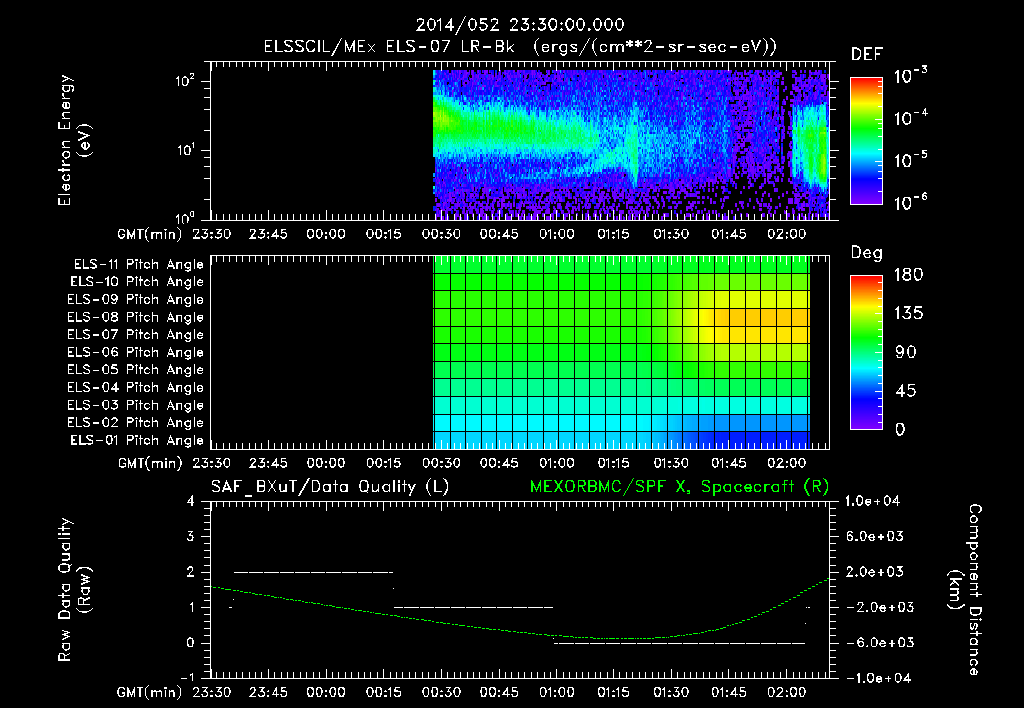Click the 10^-3 tick on the DEF scale
The image size is (1024, 708).
pos(910,76)
